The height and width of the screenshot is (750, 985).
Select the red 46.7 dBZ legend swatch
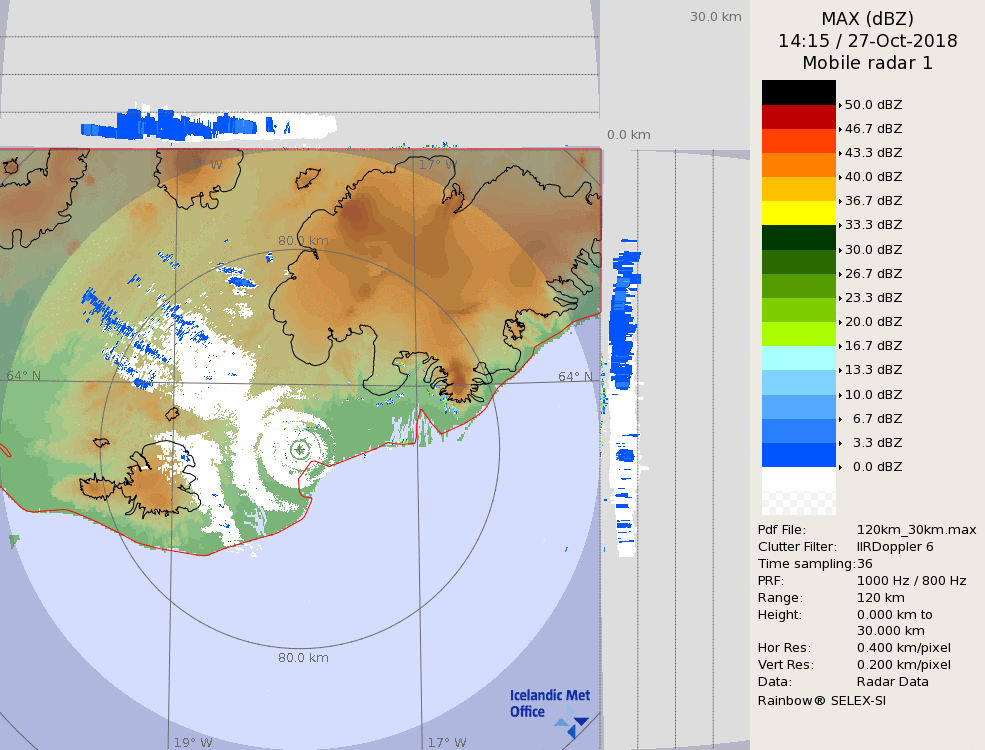tap(798, 117)
